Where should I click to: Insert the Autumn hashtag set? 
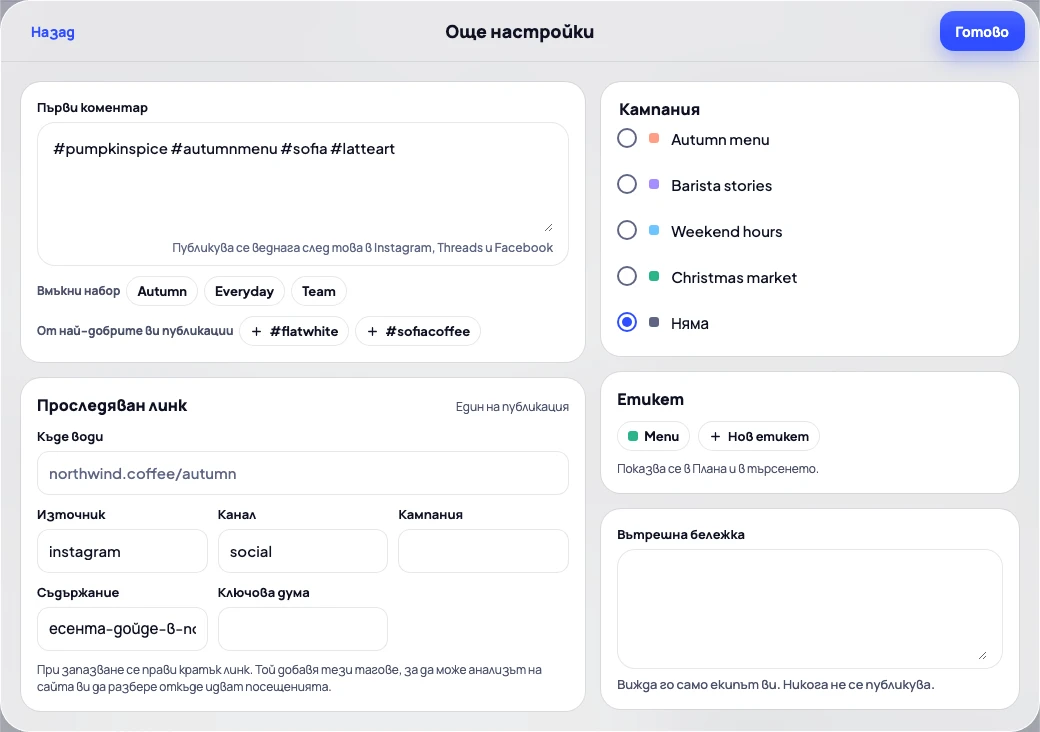coord(162,291)
